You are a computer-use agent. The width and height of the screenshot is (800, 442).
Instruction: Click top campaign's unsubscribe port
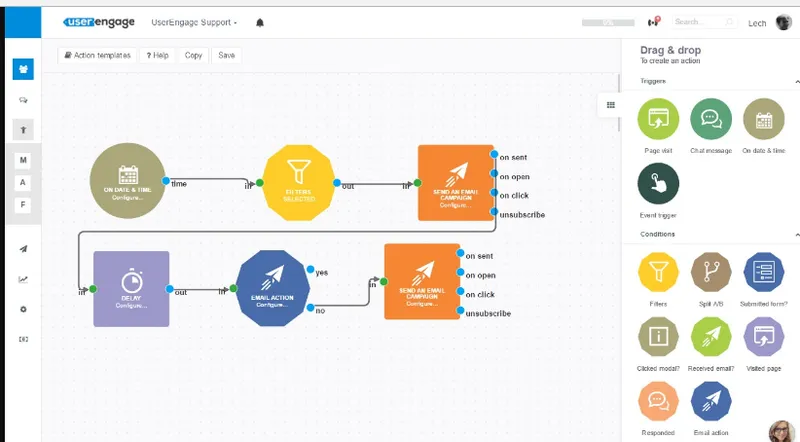point(494,211)
